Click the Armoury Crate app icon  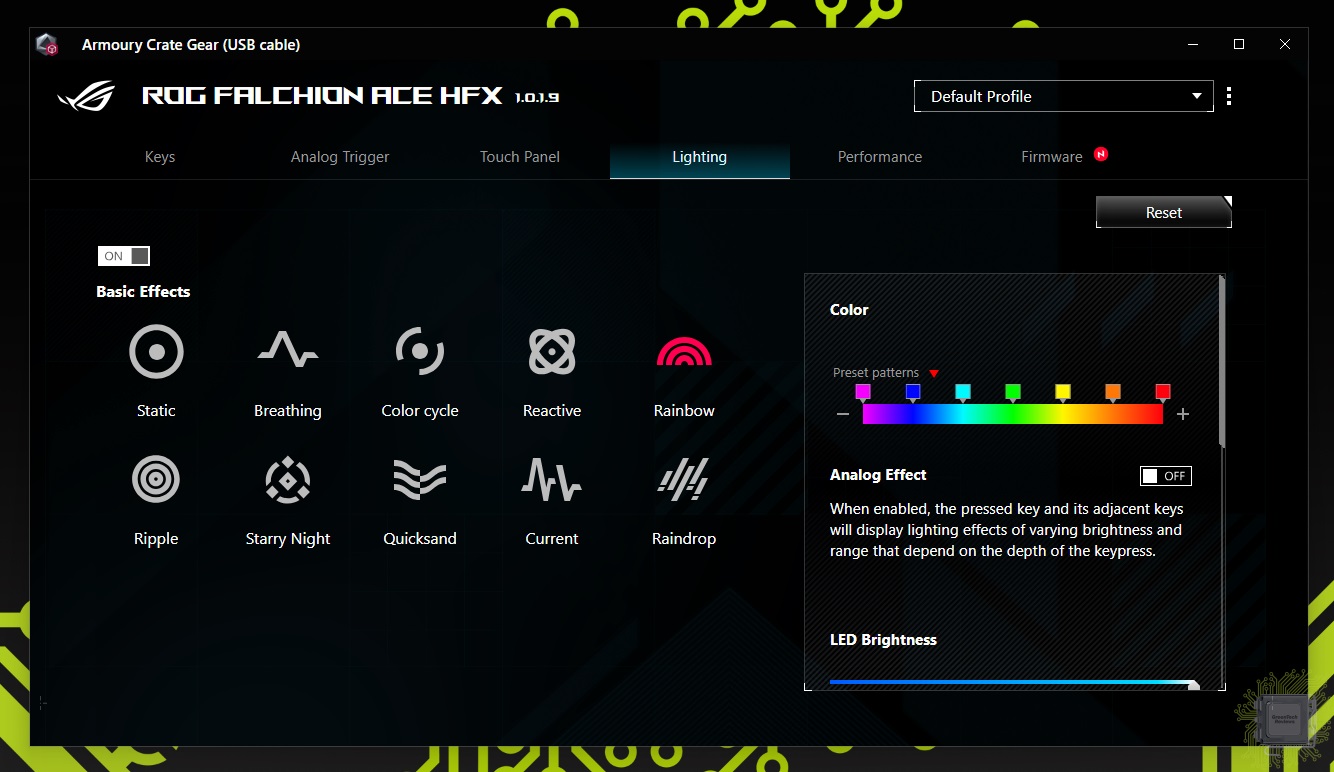[x=47, y=45]
